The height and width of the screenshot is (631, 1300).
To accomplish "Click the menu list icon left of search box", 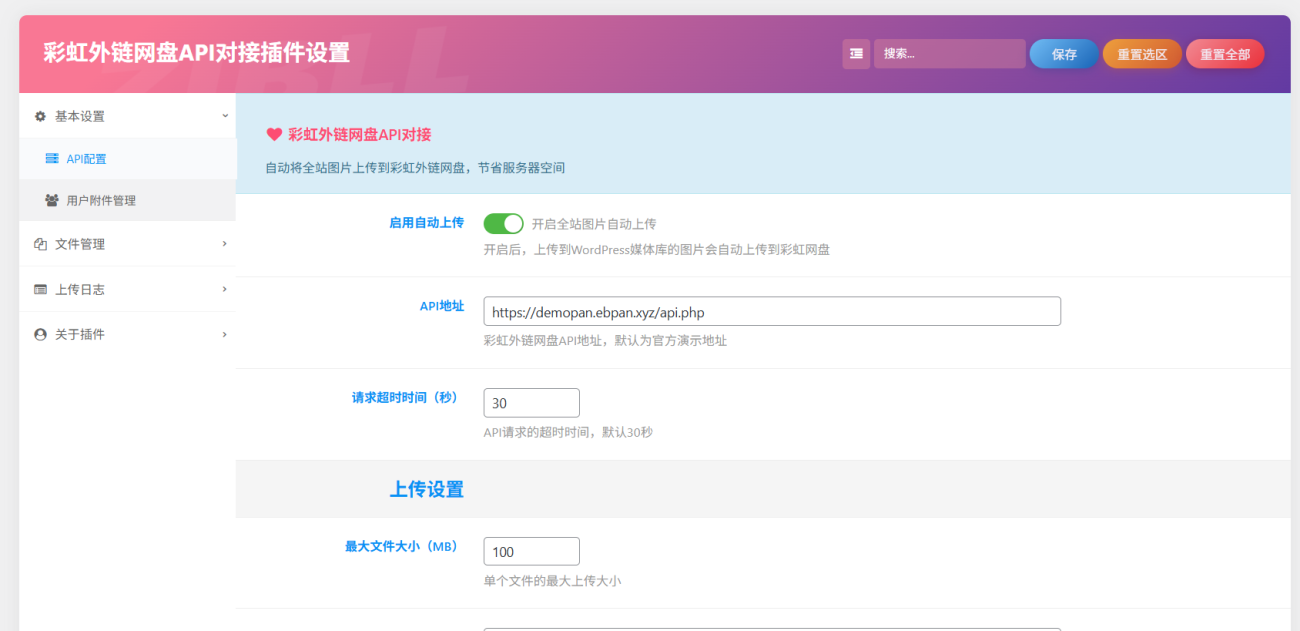I will tap(856, 52).
